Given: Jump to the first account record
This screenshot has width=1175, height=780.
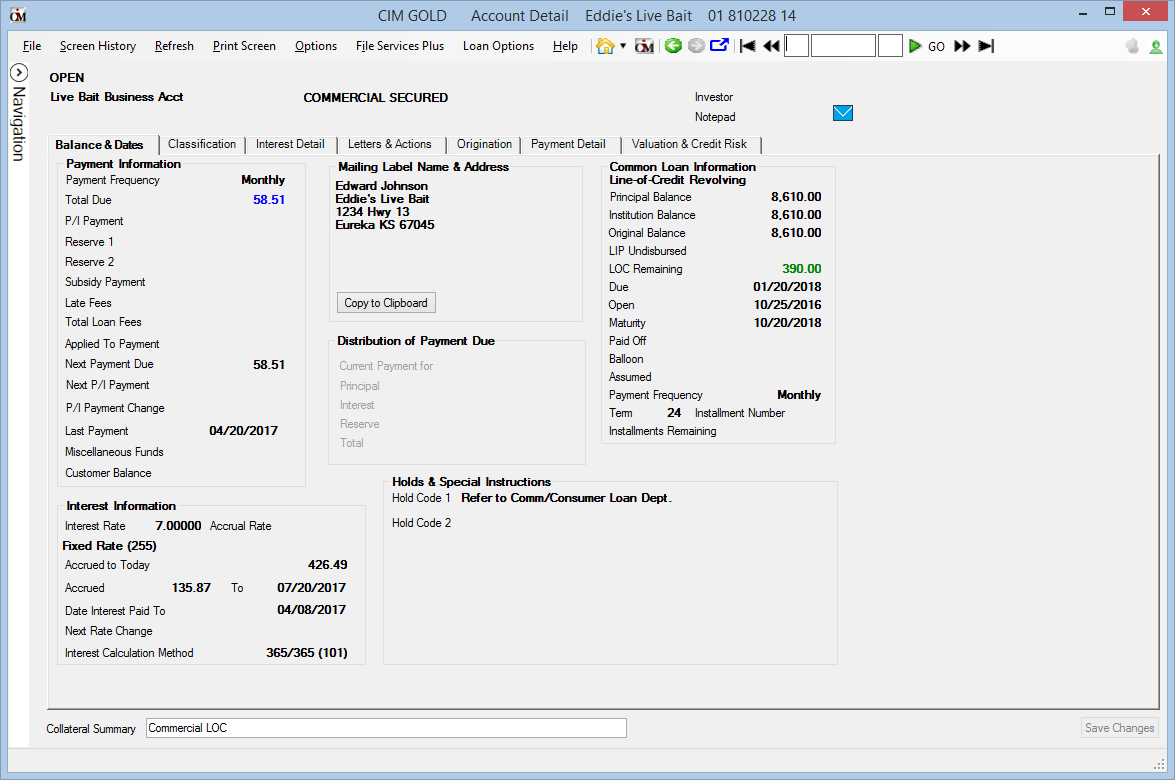Looking at the screenshot, I should coord(747,46).
